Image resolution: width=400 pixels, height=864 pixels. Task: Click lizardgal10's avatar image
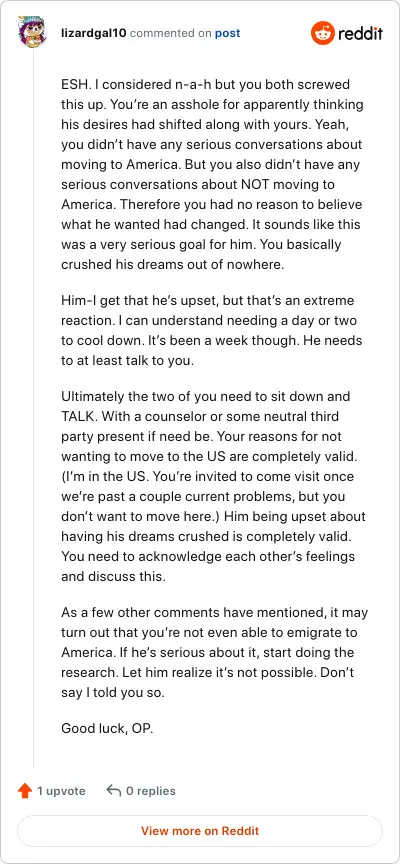(x=33, y=33)
